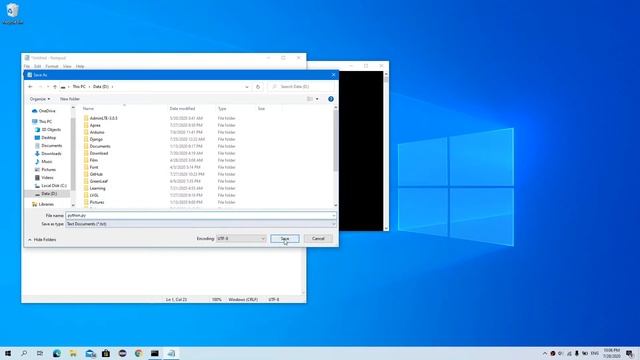Click the Search Data (D:) field
640x360 pixels.
click(x=302, y=87)
